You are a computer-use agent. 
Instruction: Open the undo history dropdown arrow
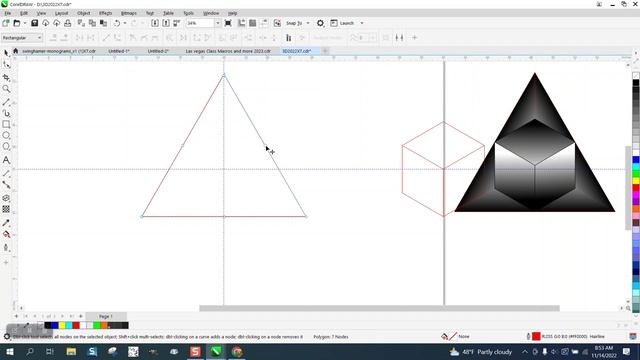pyautogui.click(x=125, y=23)
